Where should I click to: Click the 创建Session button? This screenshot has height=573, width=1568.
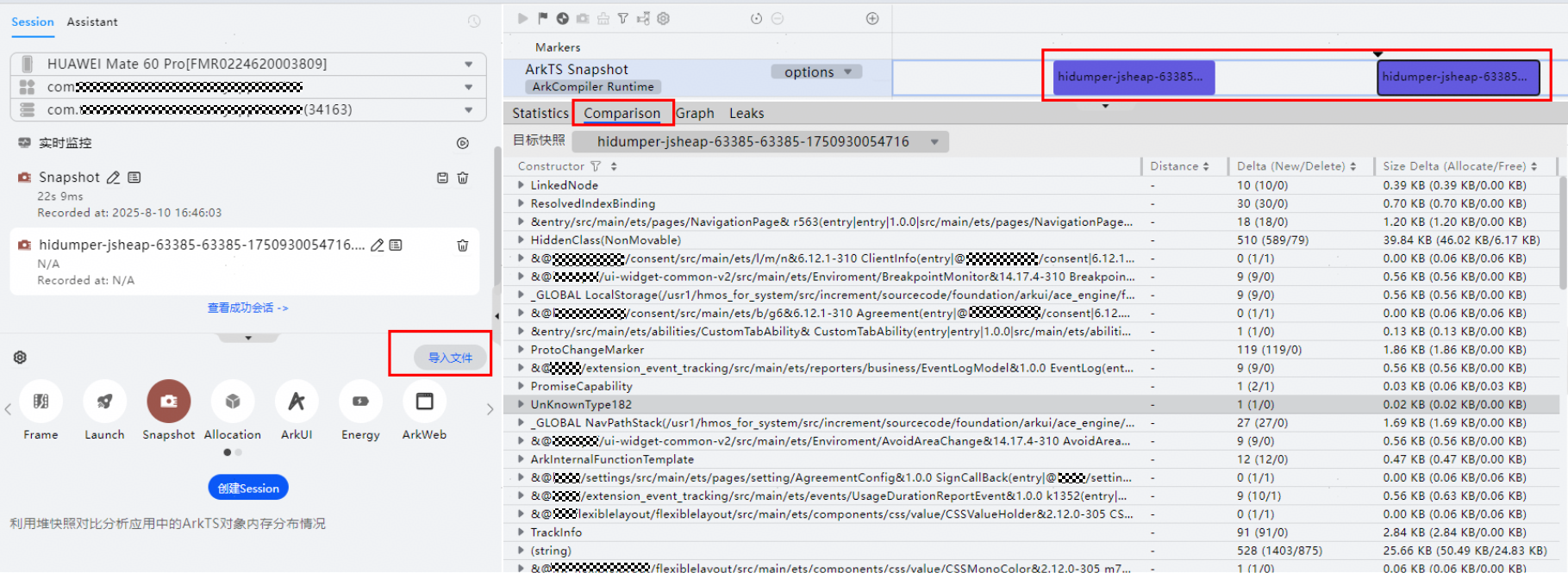pyautogui.click(x=248, y=488)
